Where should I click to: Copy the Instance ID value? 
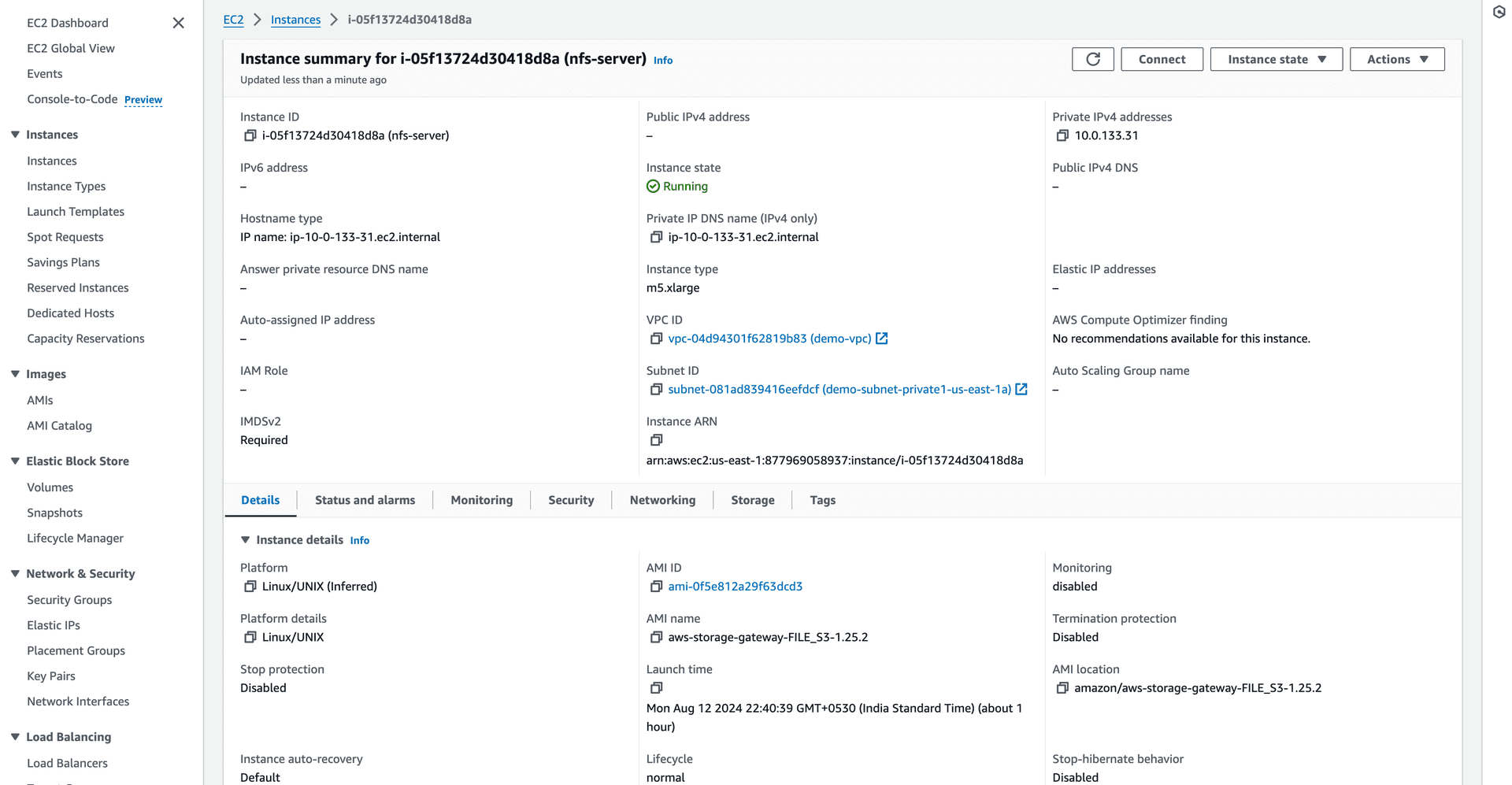(x=250, y=135)
